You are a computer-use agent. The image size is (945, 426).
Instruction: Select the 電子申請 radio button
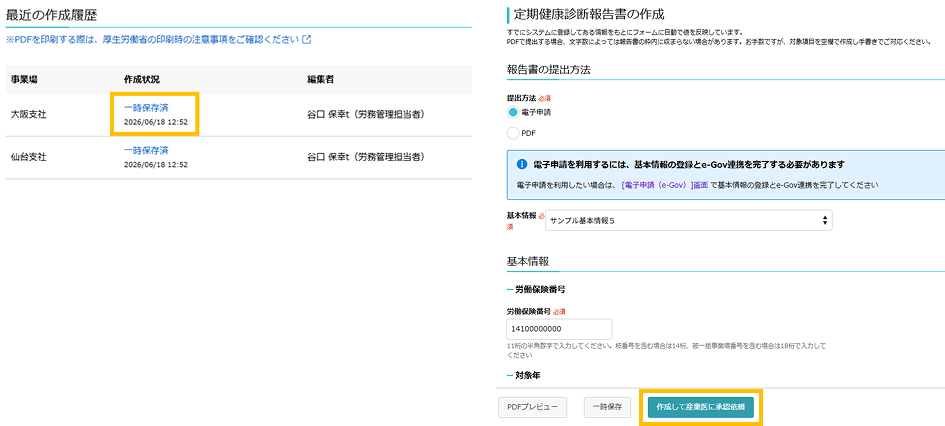coord(513,112)
